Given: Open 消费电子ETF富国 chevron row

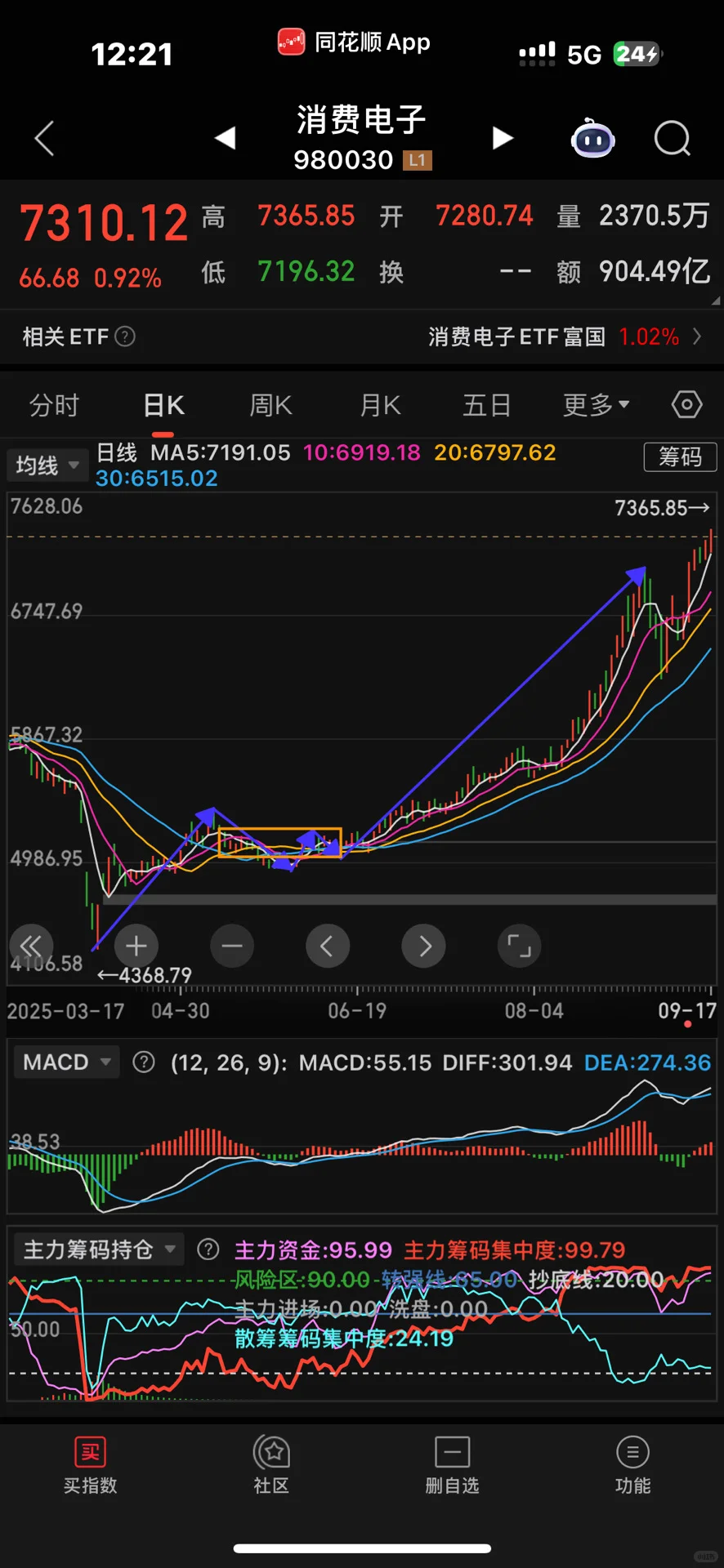Looking at the screenshot, I should (697, 336).
